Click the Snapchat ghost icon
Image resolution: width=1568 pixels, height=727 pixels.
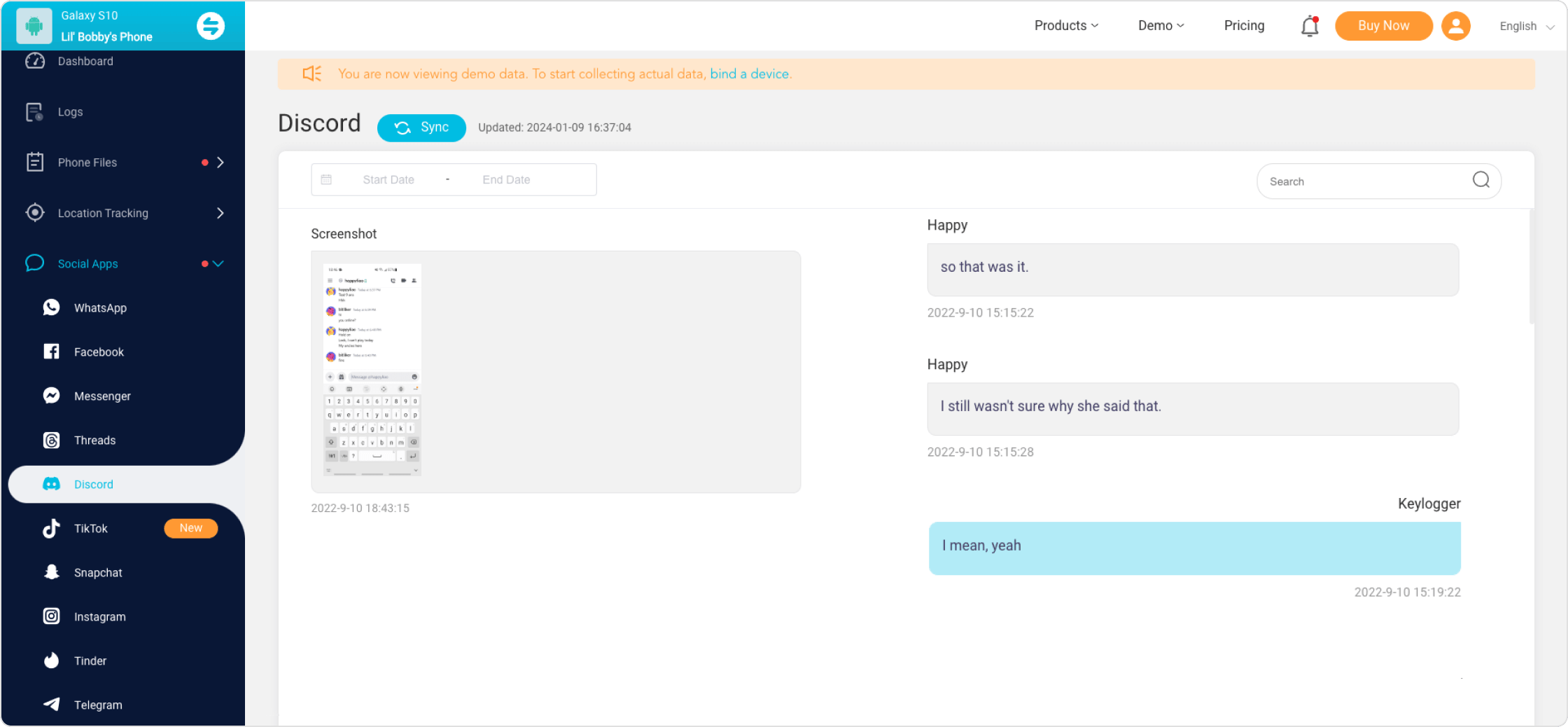51,572
